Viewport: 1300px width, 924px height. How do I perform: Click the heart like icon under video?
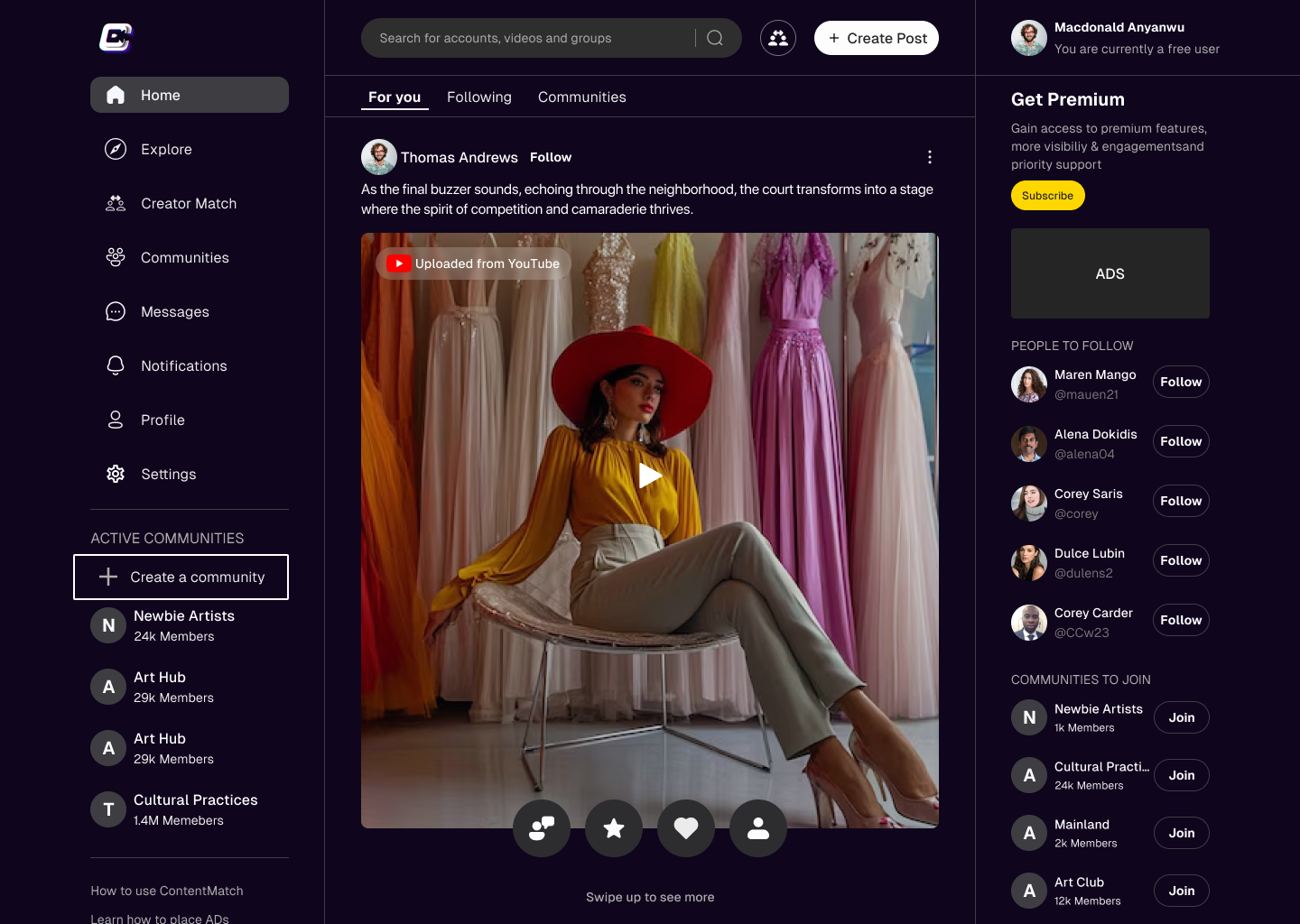(x=686, y=828)
